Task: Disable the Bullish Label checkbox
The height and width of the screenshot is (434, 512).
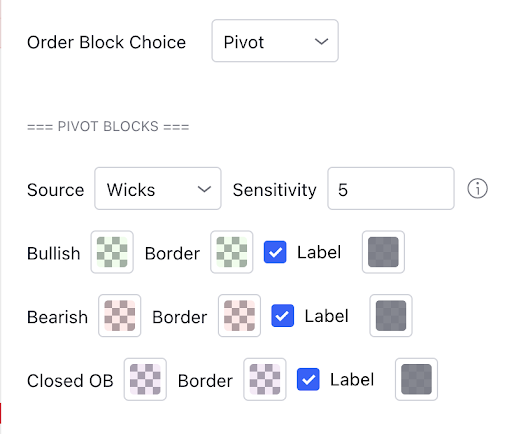Action: coord(275,252)
